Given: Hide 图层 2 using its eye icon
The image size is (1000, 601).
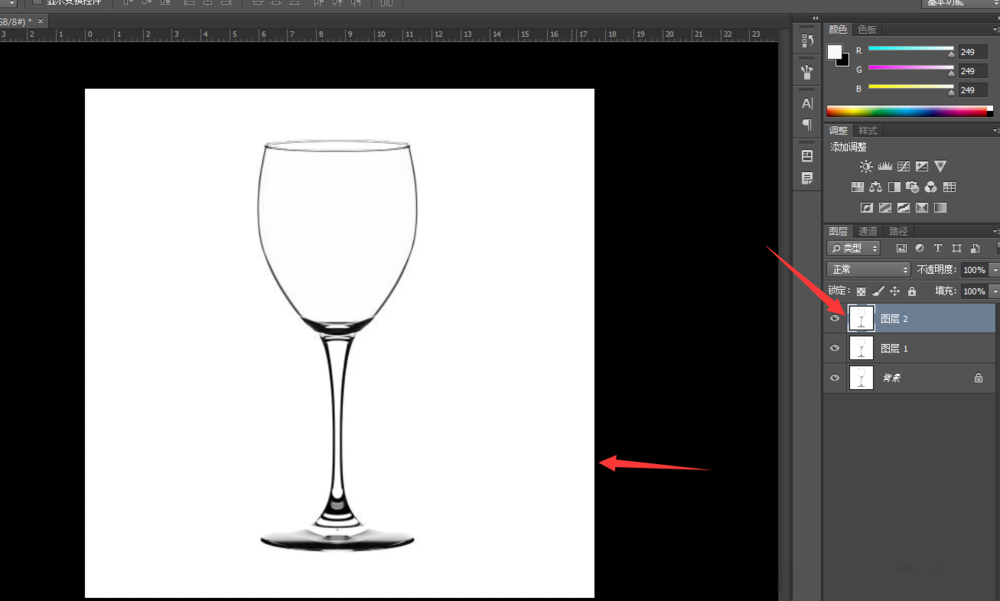Looking at the screenshot, I should pyautogui.click(x=835, y=319).
